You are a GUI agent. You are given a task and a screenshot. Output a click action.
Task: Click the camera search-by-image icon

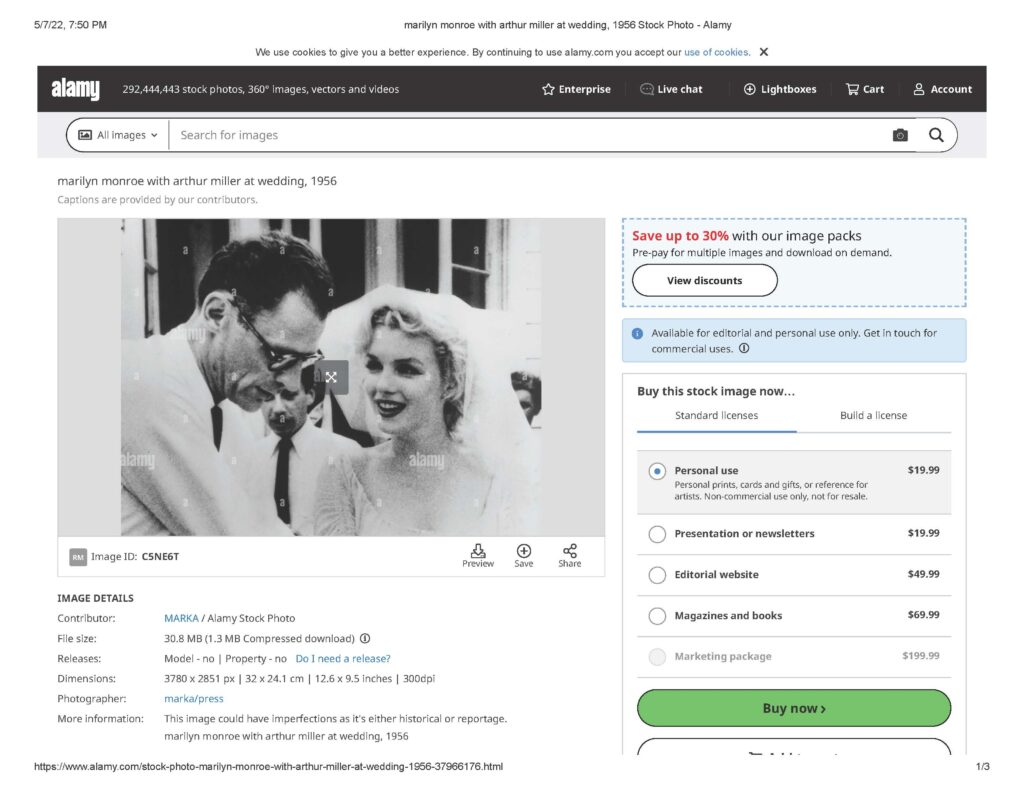900,135
